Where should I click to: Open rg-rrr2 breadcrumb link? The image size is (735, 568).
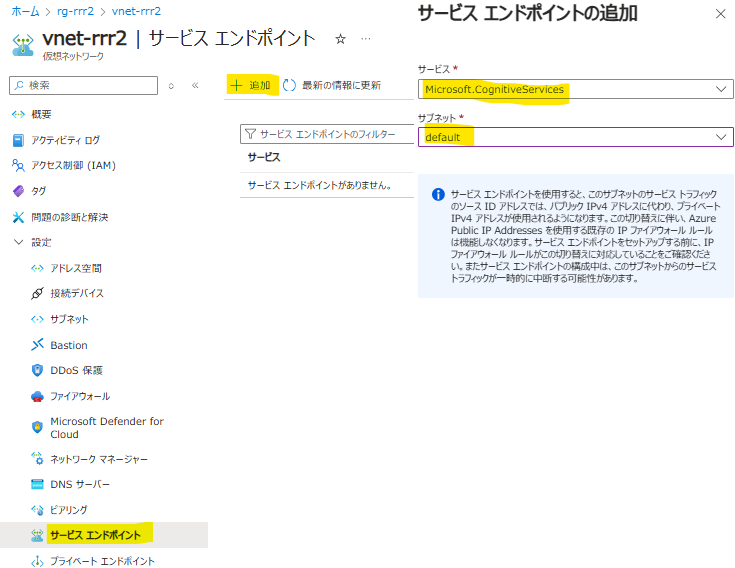(75, 11)
